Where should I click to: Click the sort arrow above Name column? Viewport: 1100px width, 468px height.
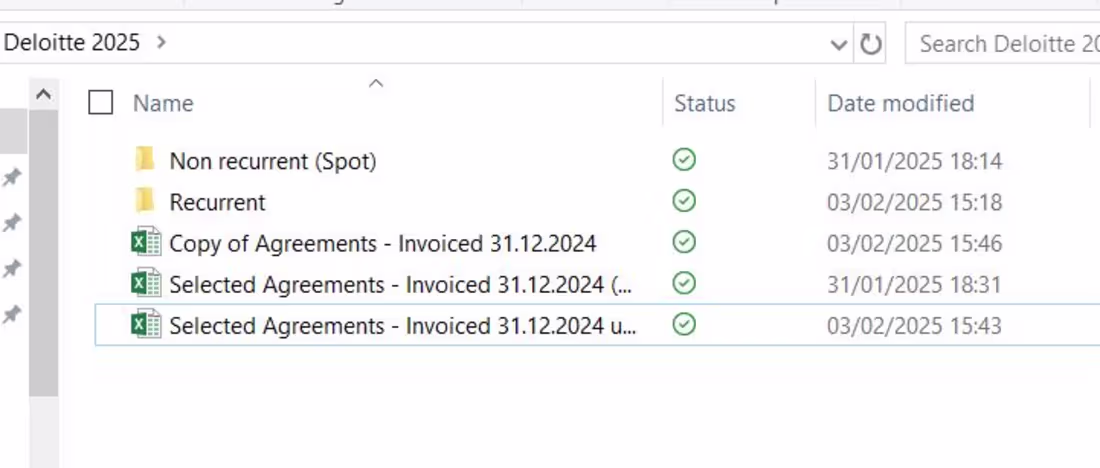(376, 84)
